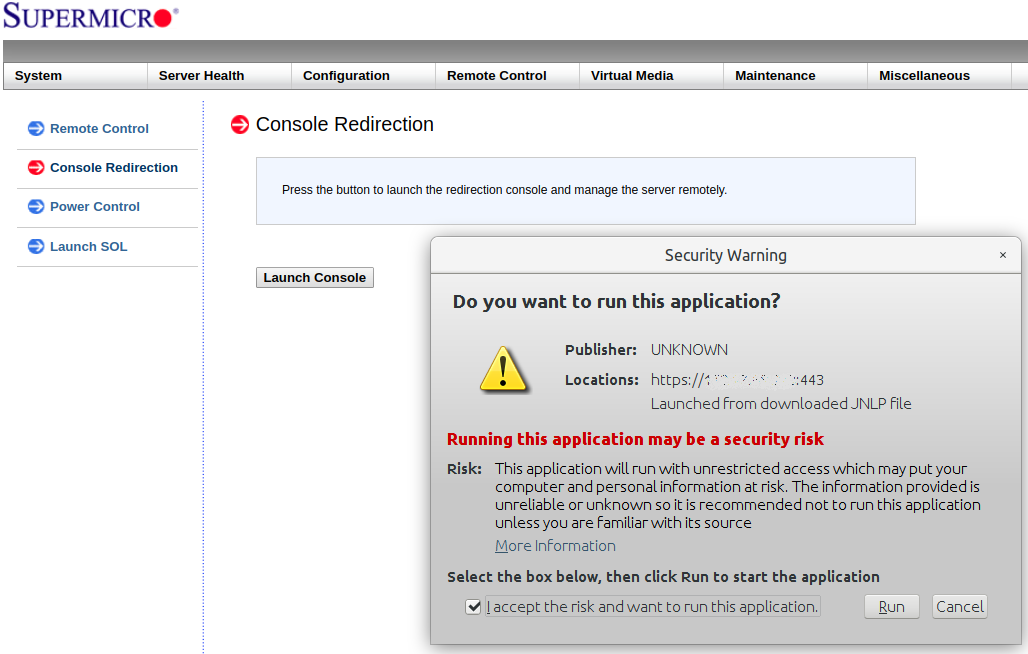Uncheck the accept the risk checkbox
Viewport: 1028px width, 654px height.
pos(473,607)
